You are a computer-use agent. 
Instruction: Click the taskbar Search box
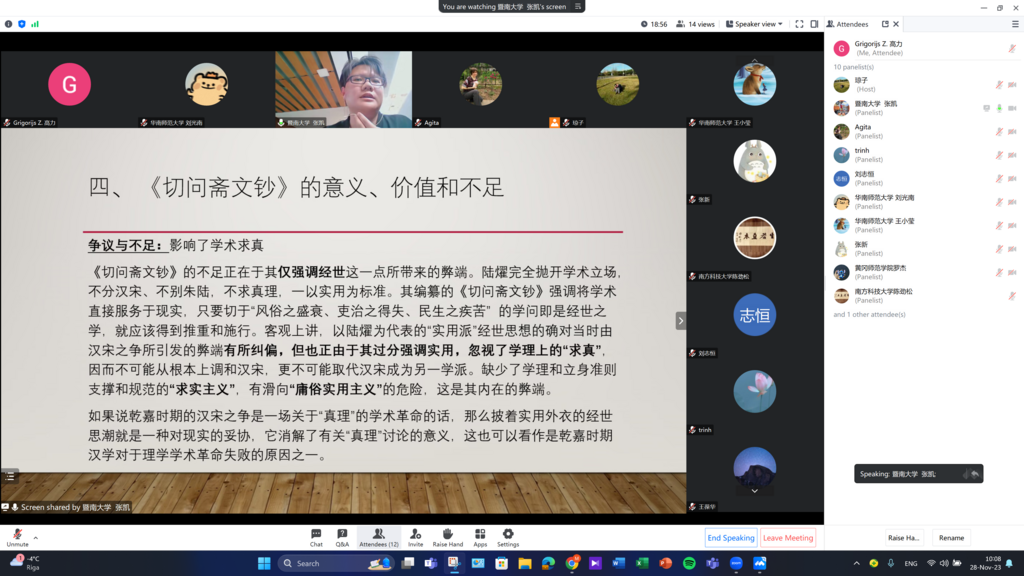336,563
